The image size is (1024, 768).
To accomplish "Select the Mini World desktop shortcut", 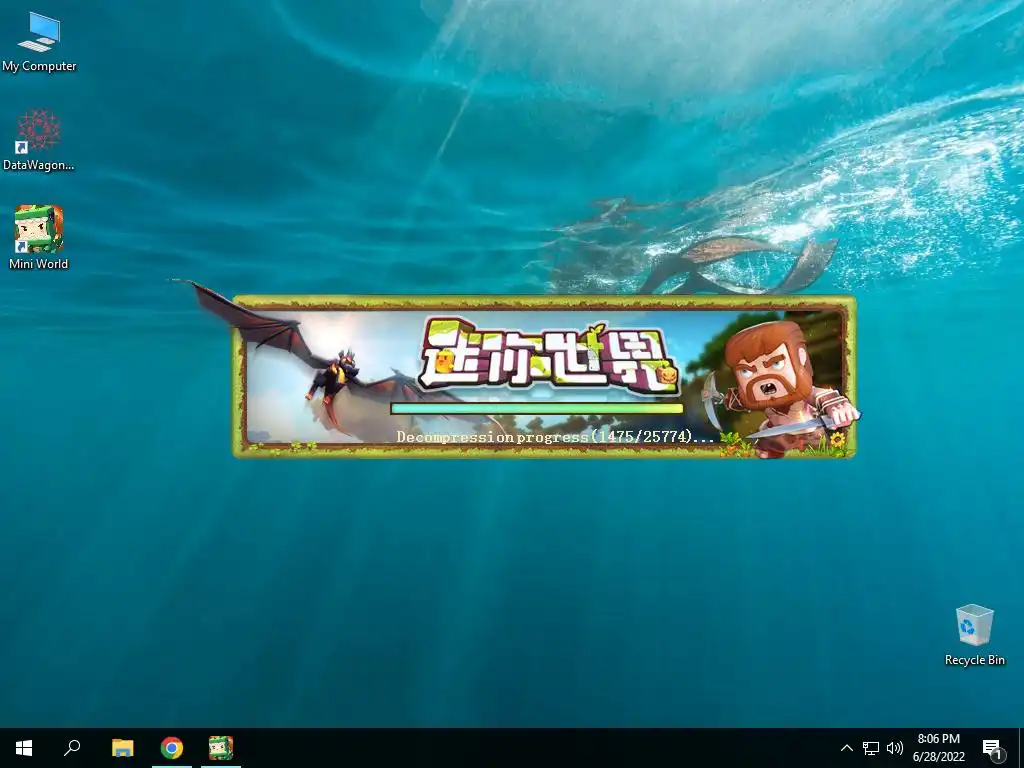I will coord(39,237).
